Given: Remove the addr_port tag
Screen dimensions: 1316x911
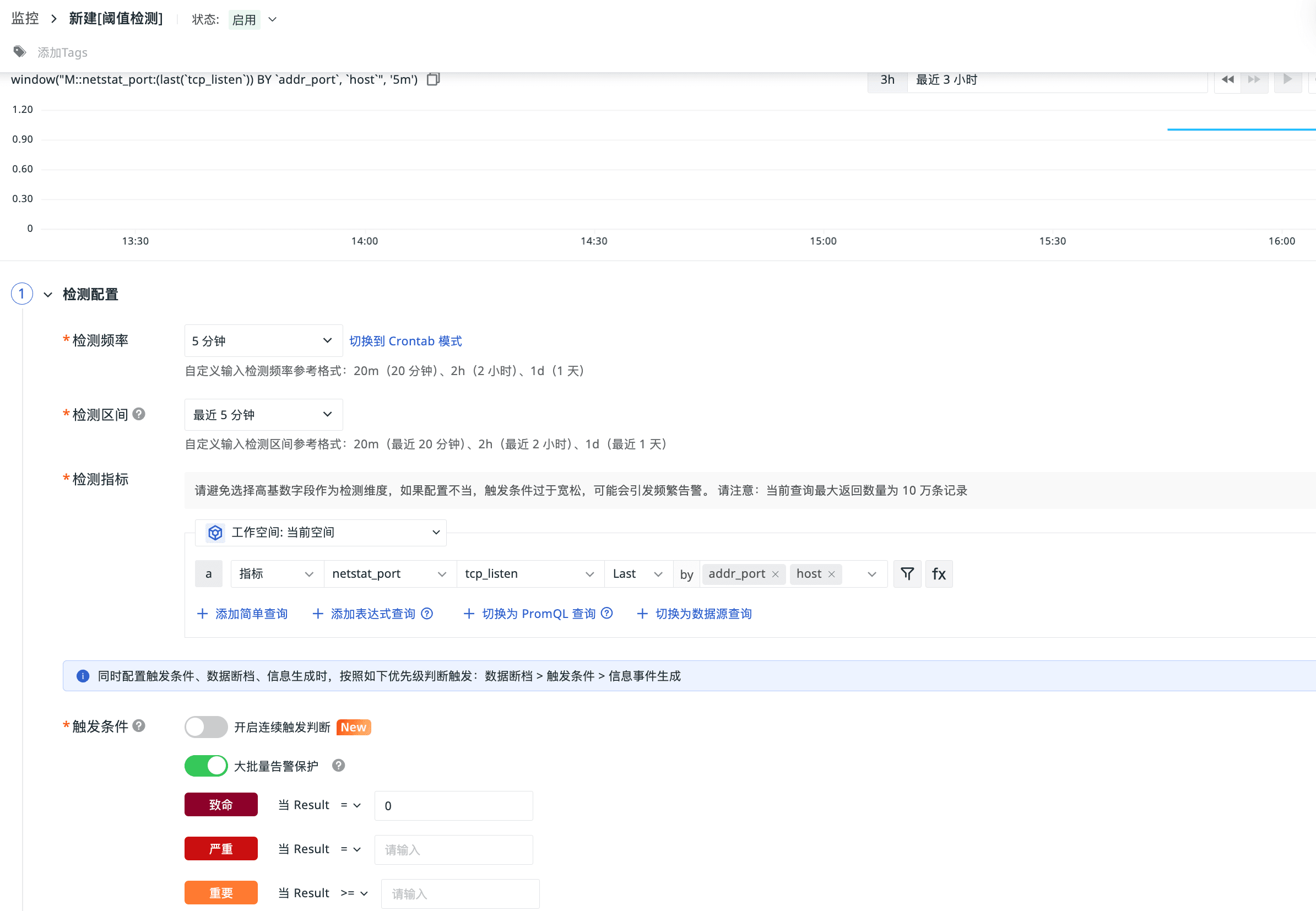Looking at the screenshot, I should point(775,574).
